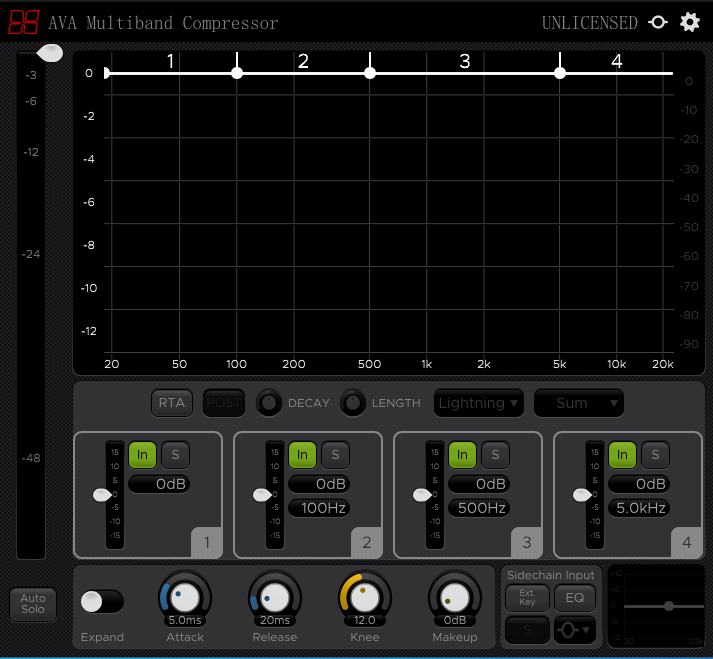Image resolution: width=713 pixels, height=659 pixels.
Task: Click the 100Hz crossover field
Action: (319, 508)
